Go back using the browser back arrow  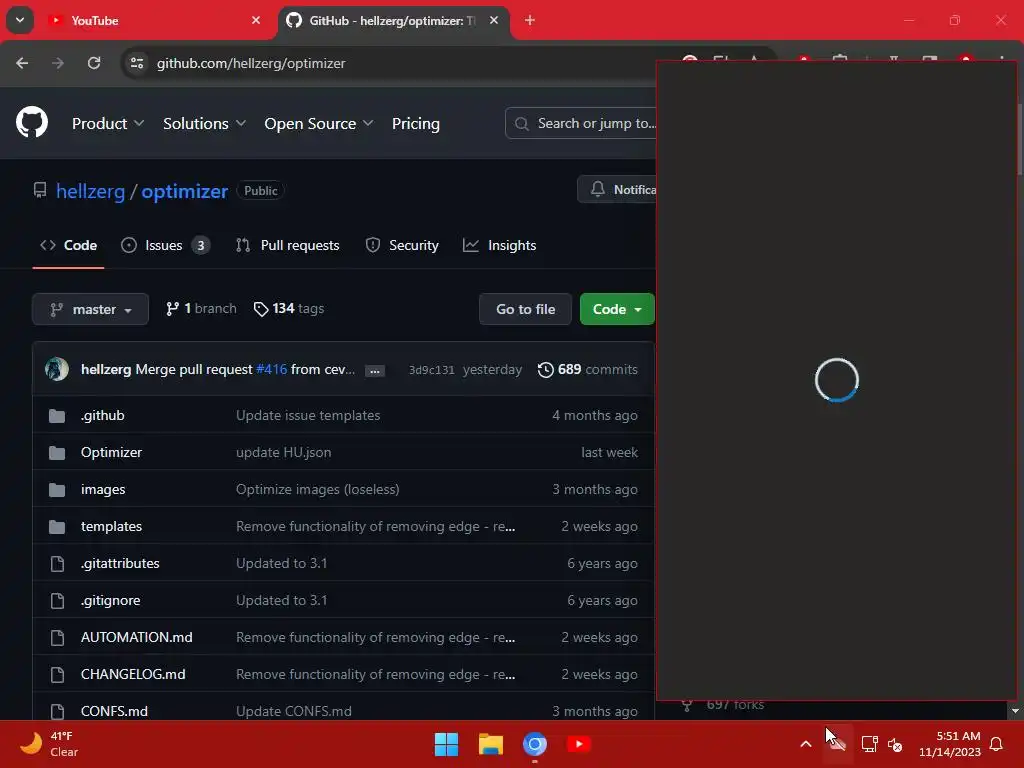click(22, 63)
